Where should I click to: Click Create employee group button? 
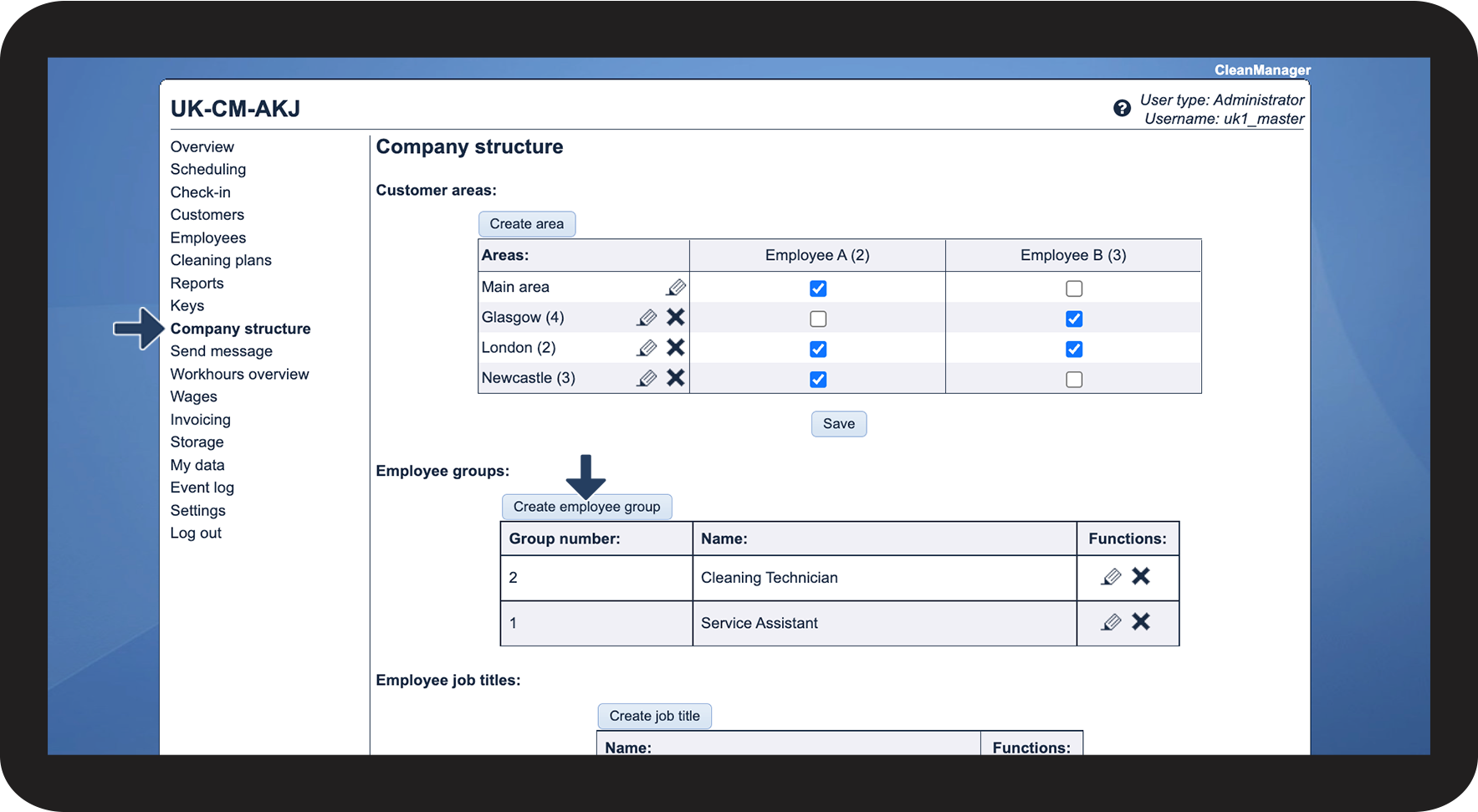[x=586, y=507]
